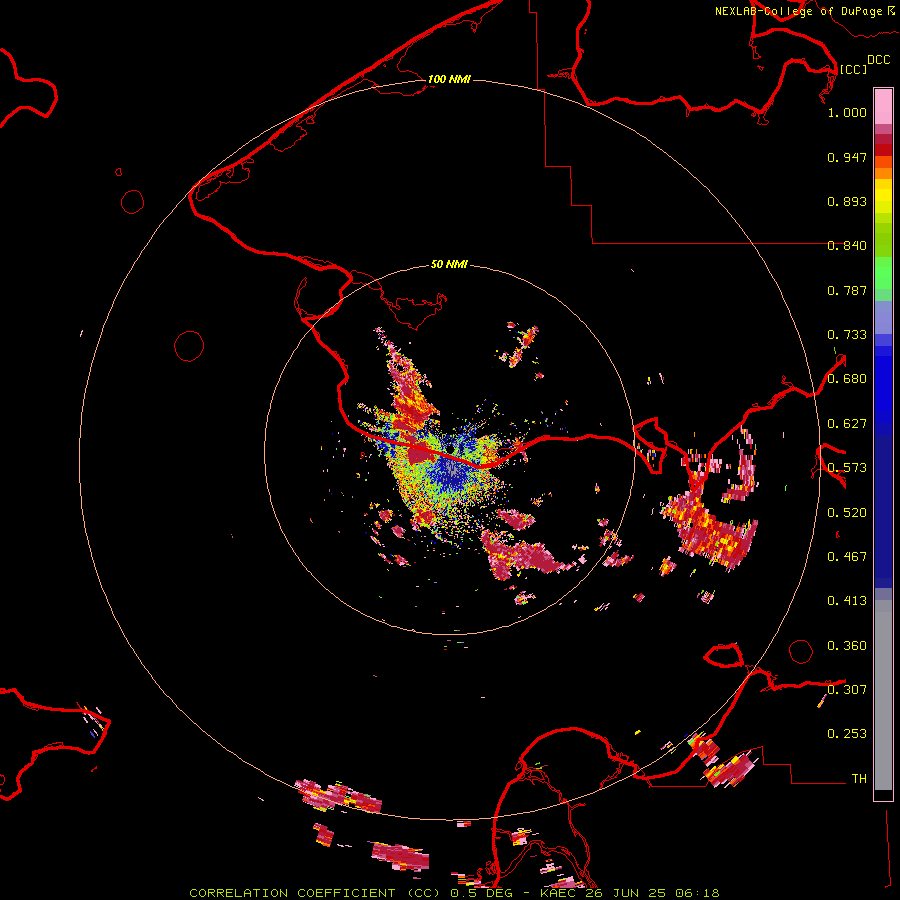Click the 0.360 value on the color scale
This screenshot has height=900, width=900.
847,646
